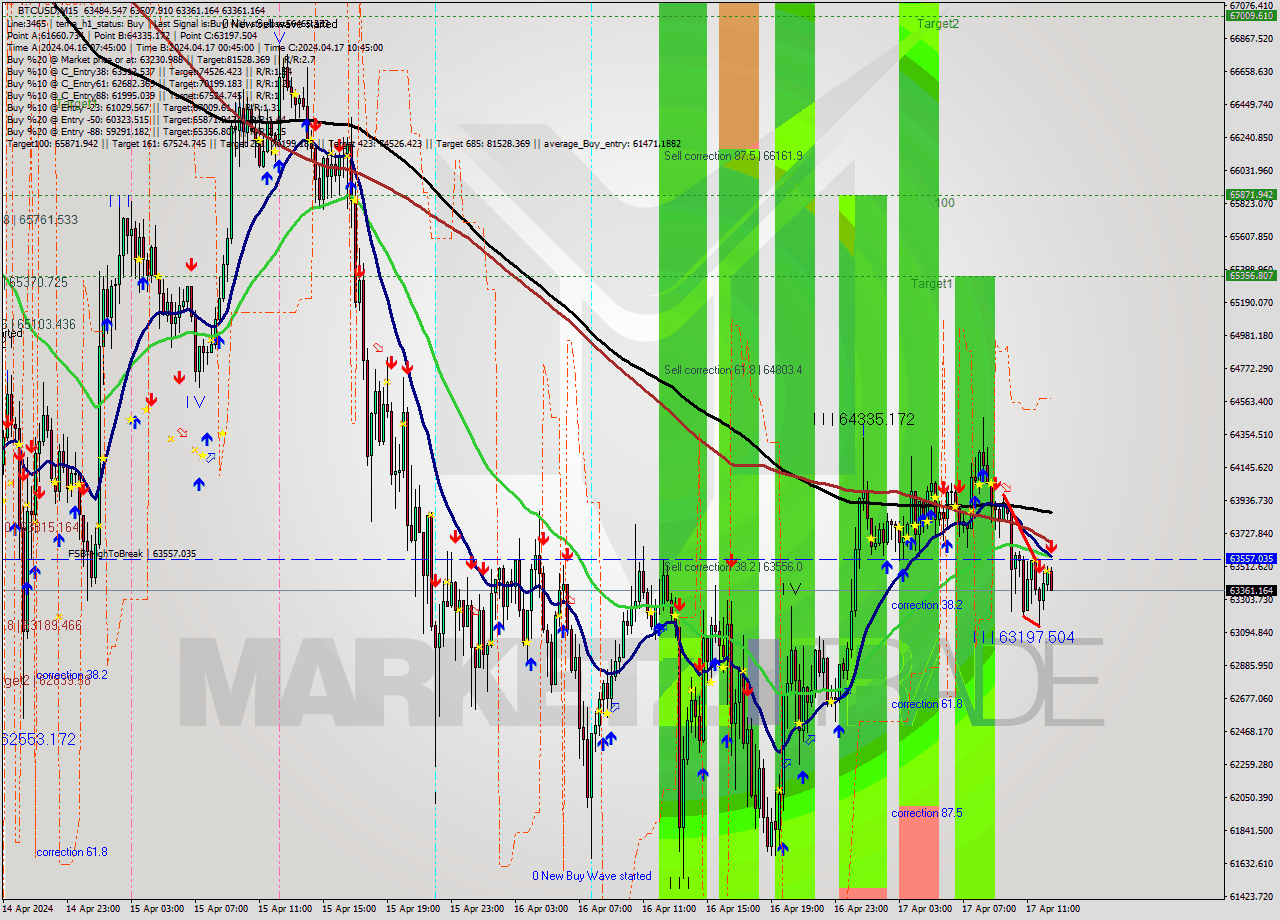This screenshot has width=1280, height=920.
Task: Select the 'I I I 63197.504' label
Action: click(1024, 637)
